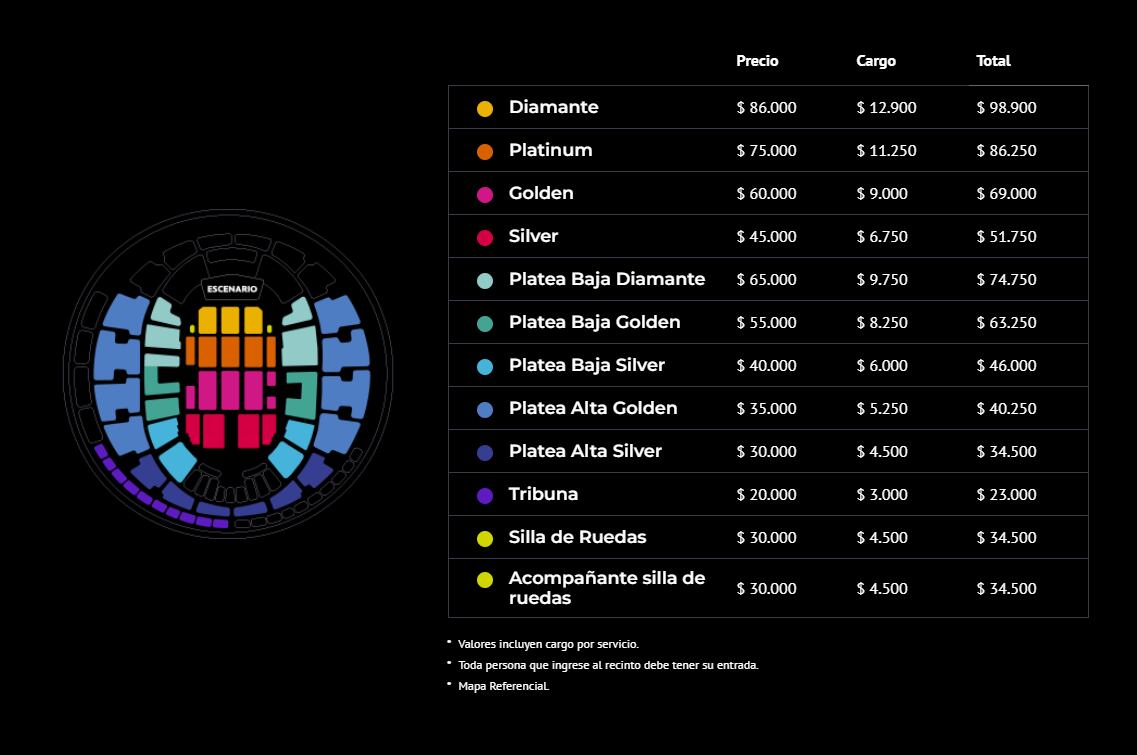Image resolution: width=1137 pixels, height=755 pixels.
Task: Click the Platea Baja Golden color dot
Action: point(485,324)
